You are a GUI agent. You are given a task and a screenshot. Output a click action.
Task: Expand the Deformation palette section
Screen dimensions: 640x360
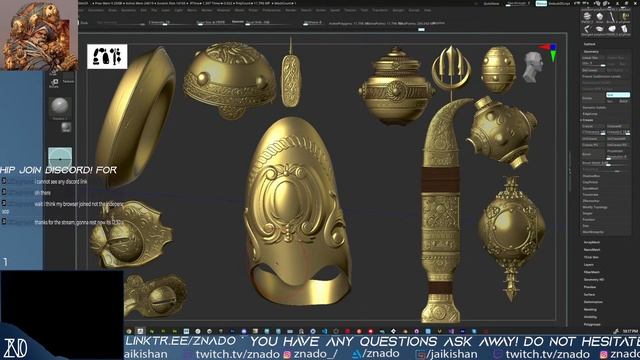pos(593,302)
